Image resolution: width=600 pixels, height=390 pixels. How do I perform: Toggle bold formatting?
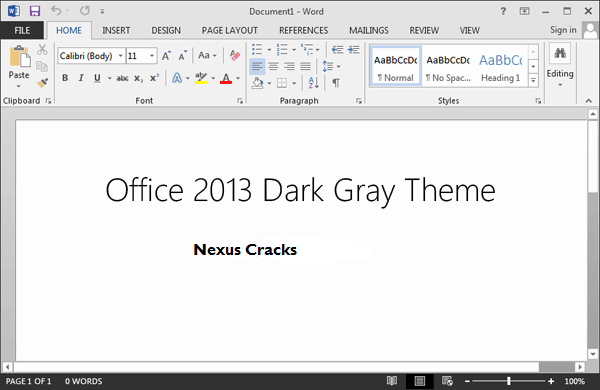pyautogui.click(x=65, y=78)
